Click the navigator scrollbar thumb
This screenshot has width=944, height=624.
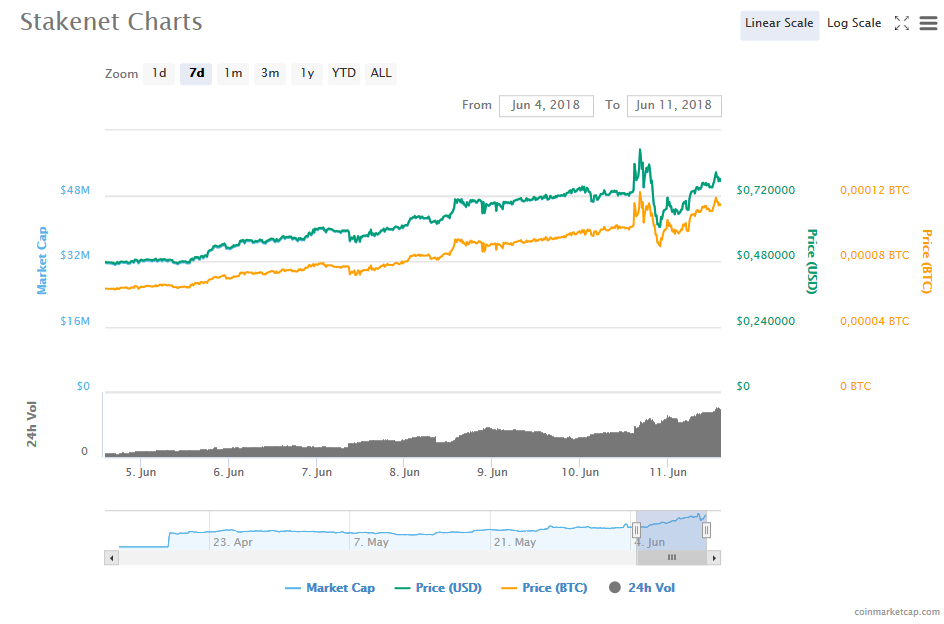(x=671, y=558)
